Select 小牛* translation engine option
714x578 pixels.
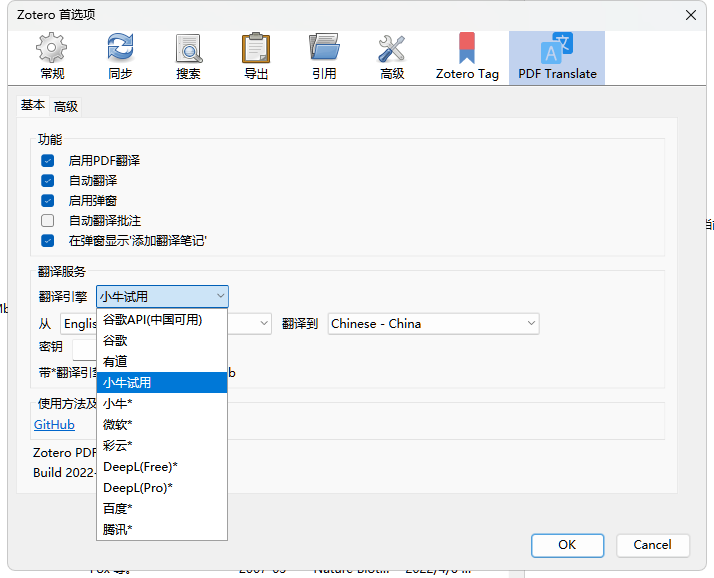pyautogui.click(x=162, y=404)
